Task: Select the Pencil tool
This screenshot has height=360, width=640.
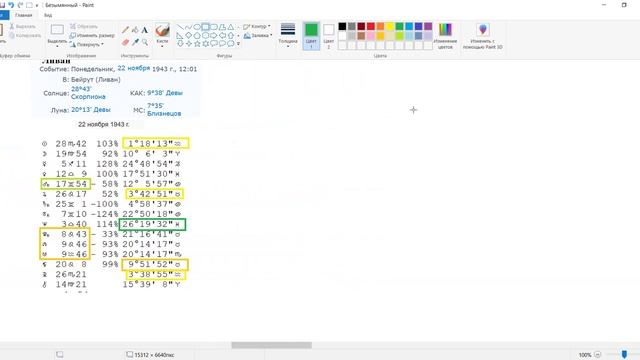Action: coord(125,30)
